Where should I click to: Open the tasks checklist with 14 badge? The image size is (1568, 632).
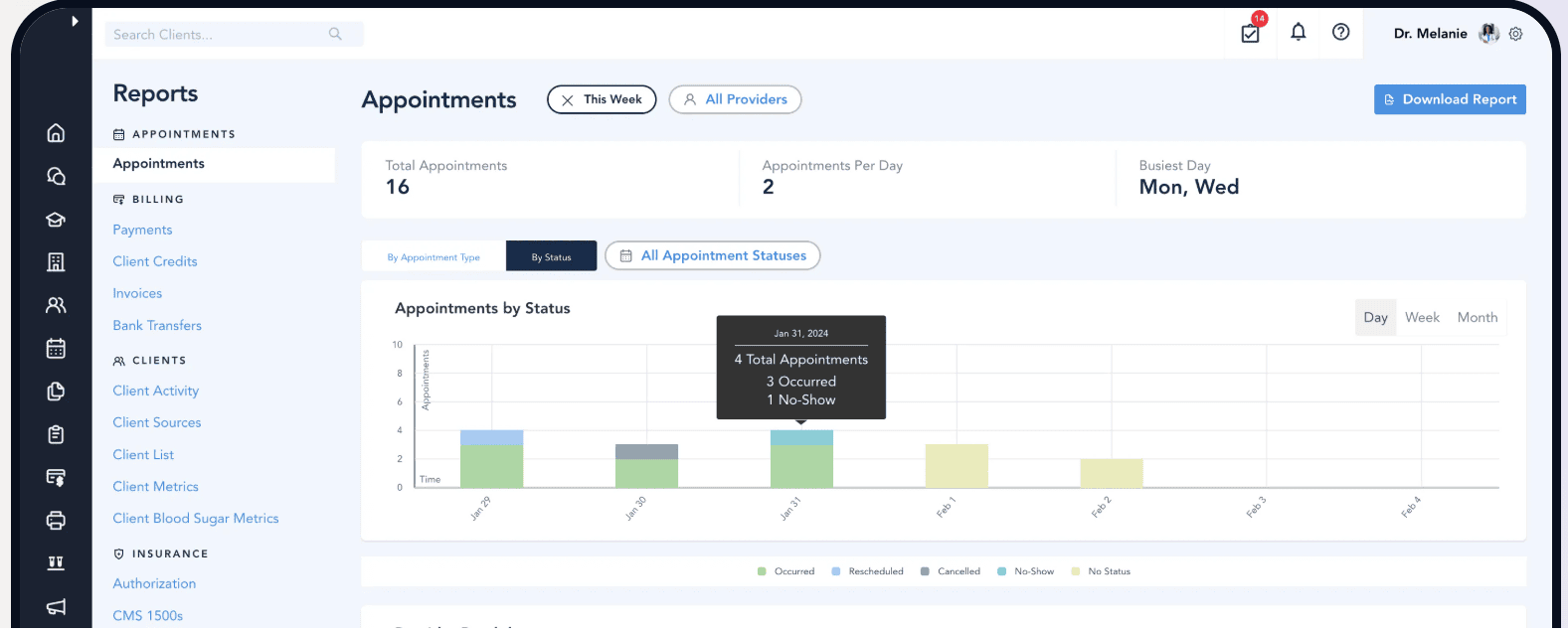tap(1251, 33)
